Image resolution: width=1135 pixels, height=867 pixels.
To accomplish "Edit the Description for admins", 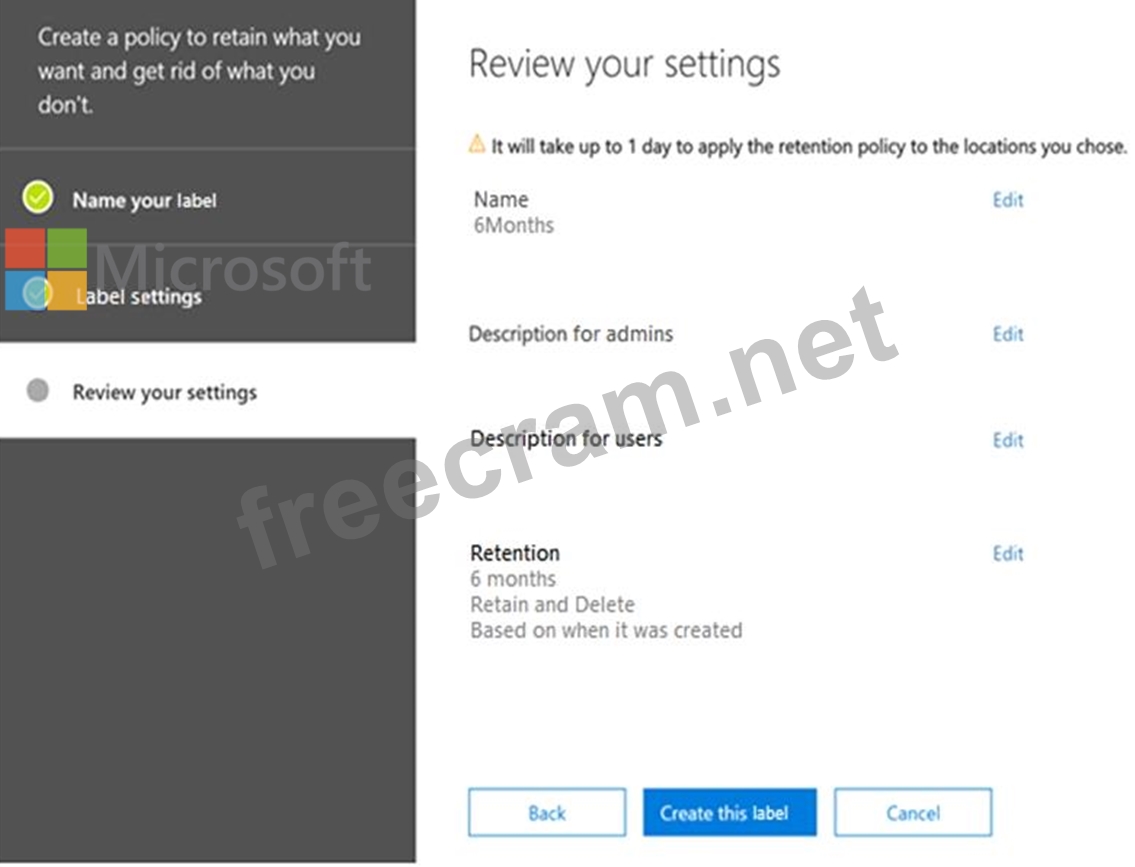I will click(1008, 334).
